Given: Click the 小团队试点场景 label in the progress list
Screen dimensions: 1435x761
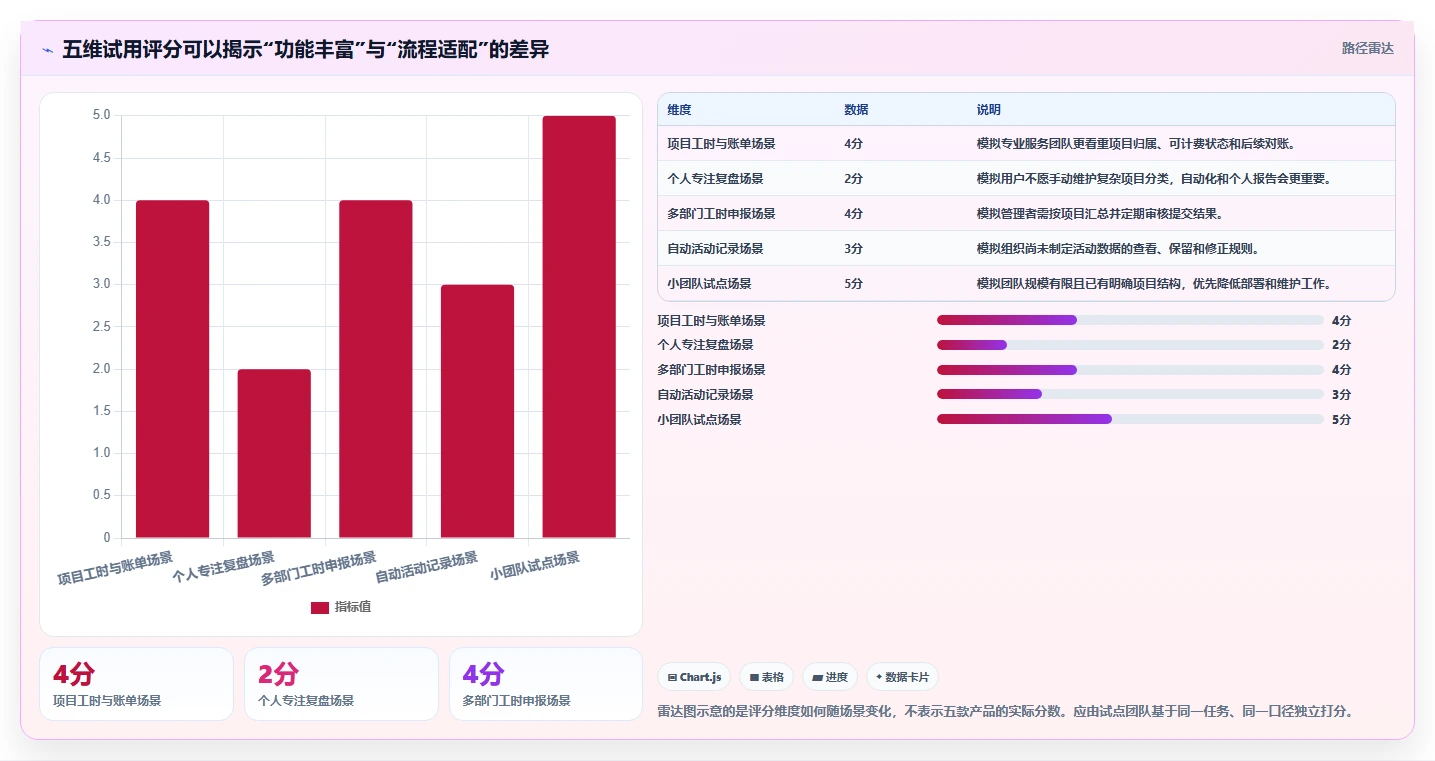Looking at the screenshot, I should (699, 420).
